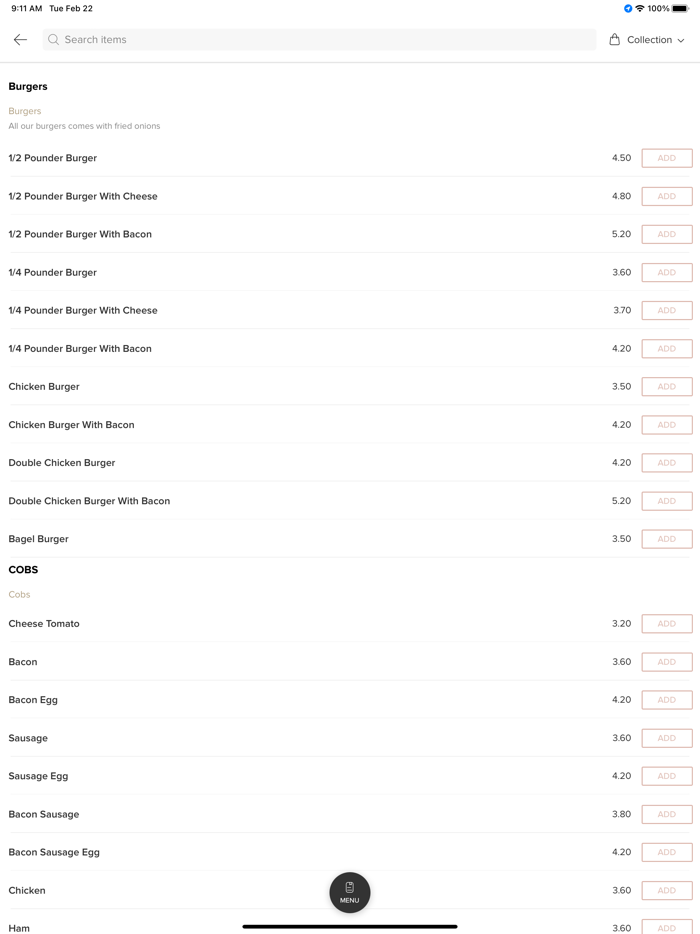Tap the location services icon
This screenshot has width=700, height=934.
point(628,9)
